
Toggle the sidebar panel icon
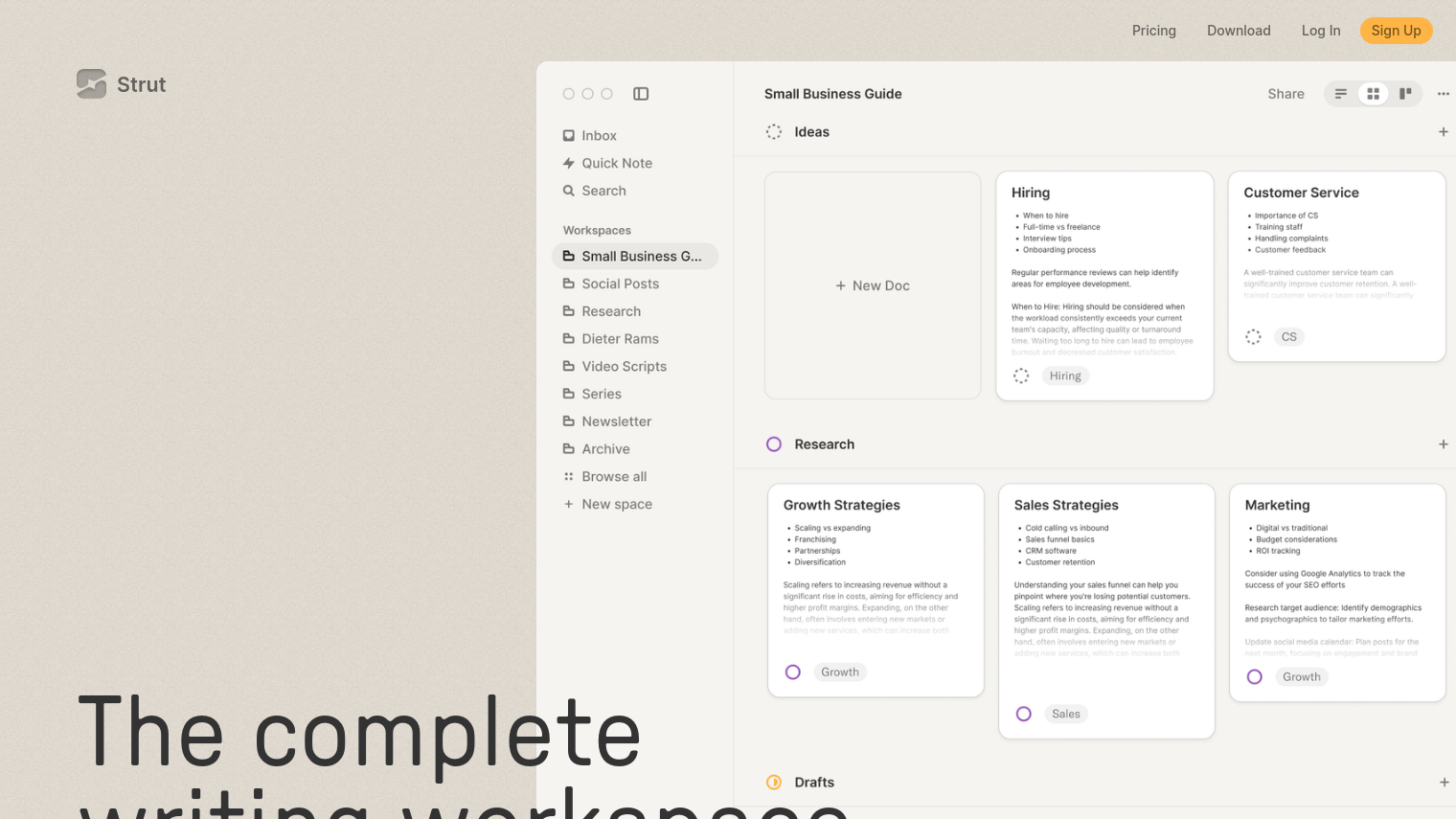tap(641, 94)
